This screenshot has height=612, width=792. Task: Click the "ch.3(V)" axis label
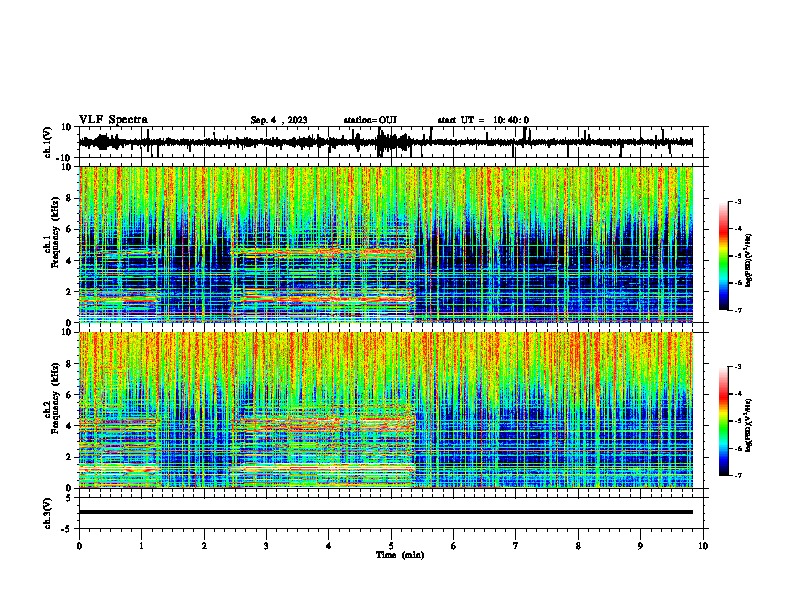click(x=47, y=513)
